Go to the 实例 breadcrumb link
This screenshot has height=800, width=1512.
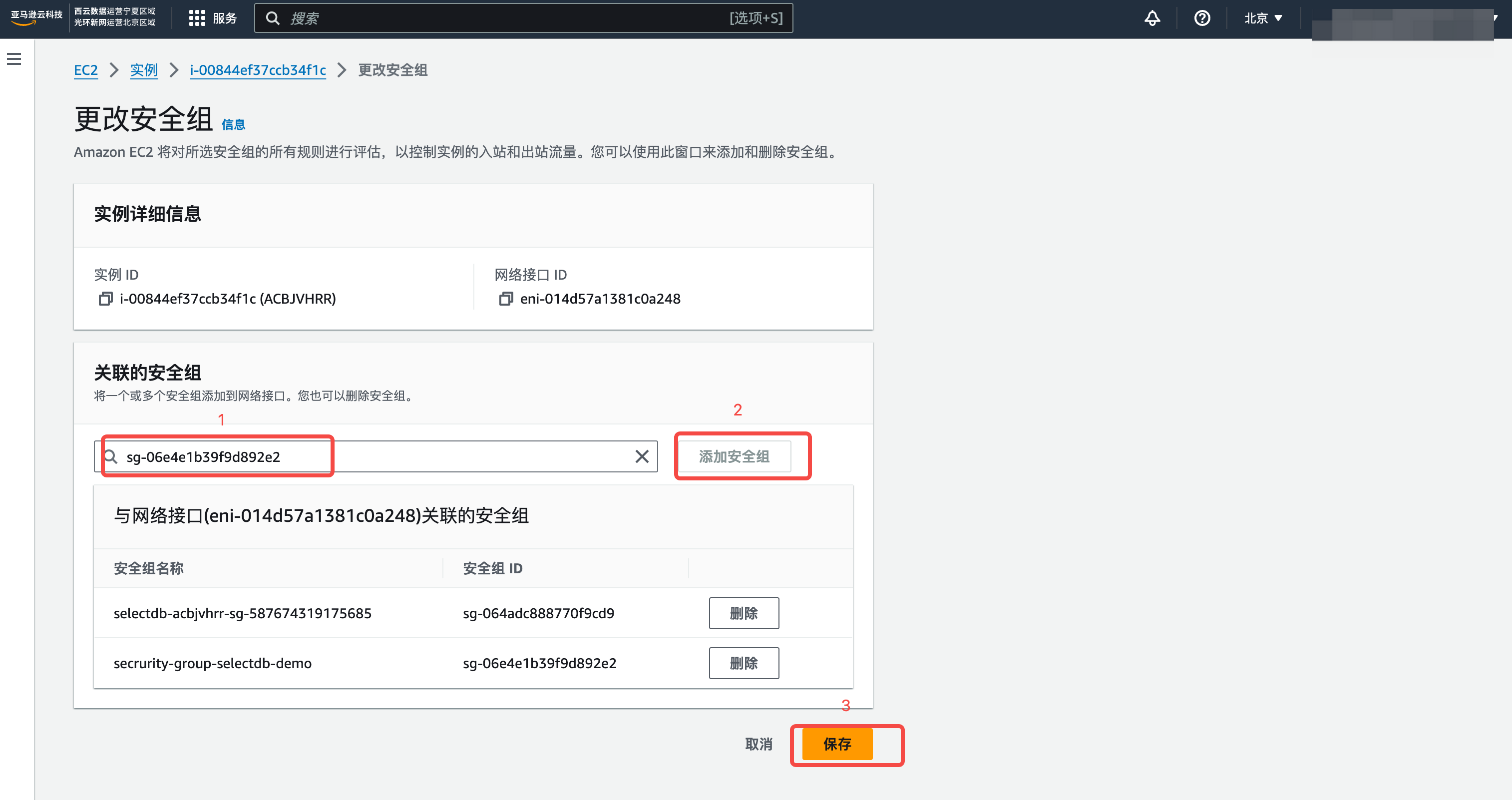click(144, 70)
